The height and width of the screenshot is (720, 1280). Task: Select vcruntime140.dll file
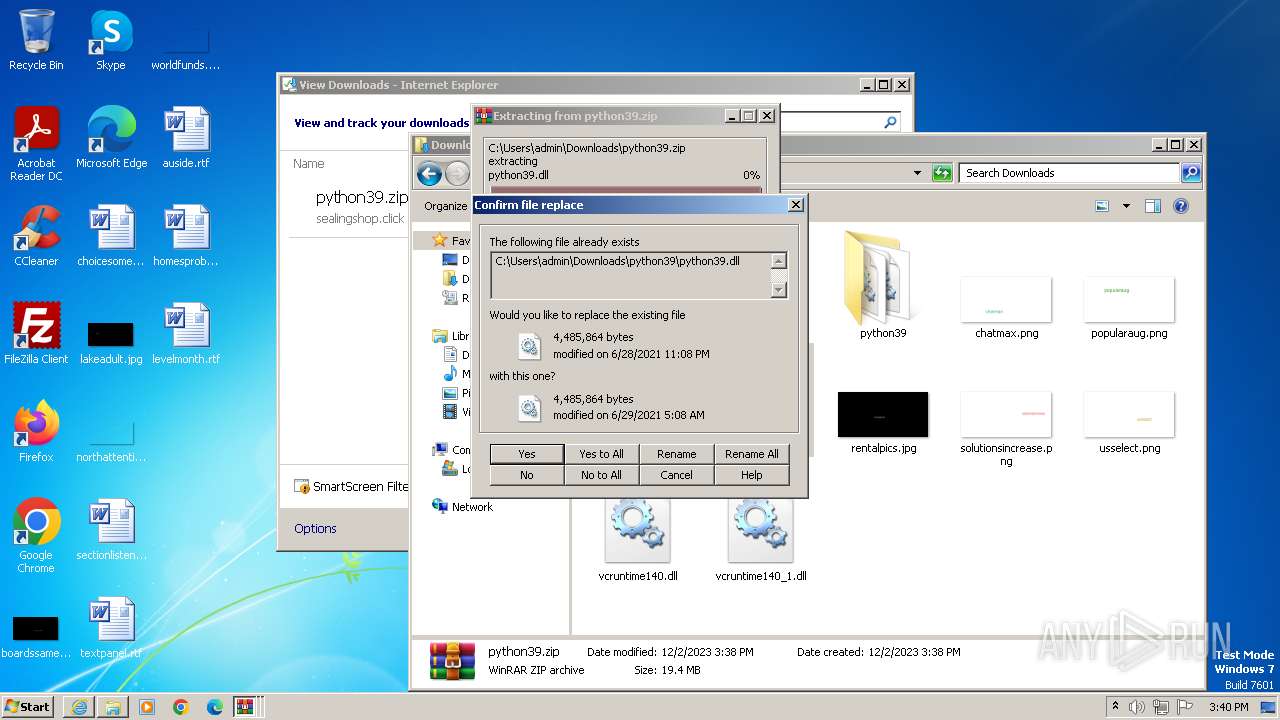tap(638, 540)
